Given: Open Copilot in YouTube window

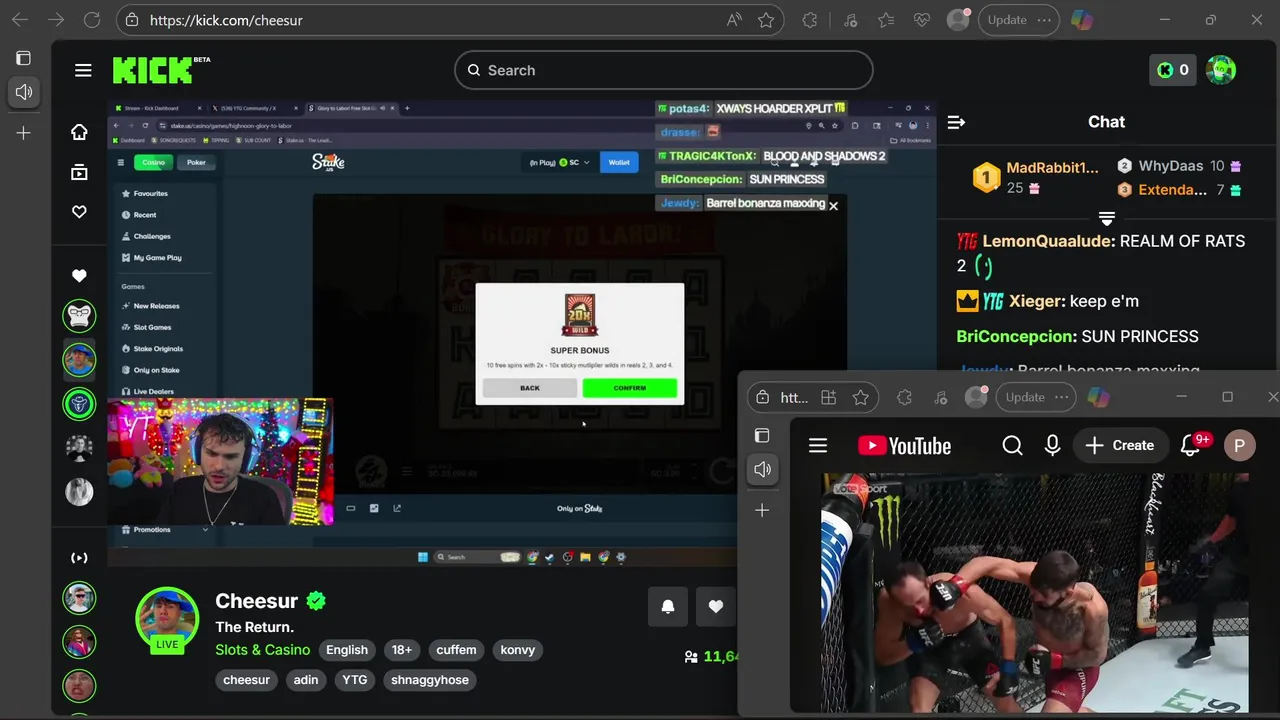Looking at the screenshot, I should [1098, 398].
